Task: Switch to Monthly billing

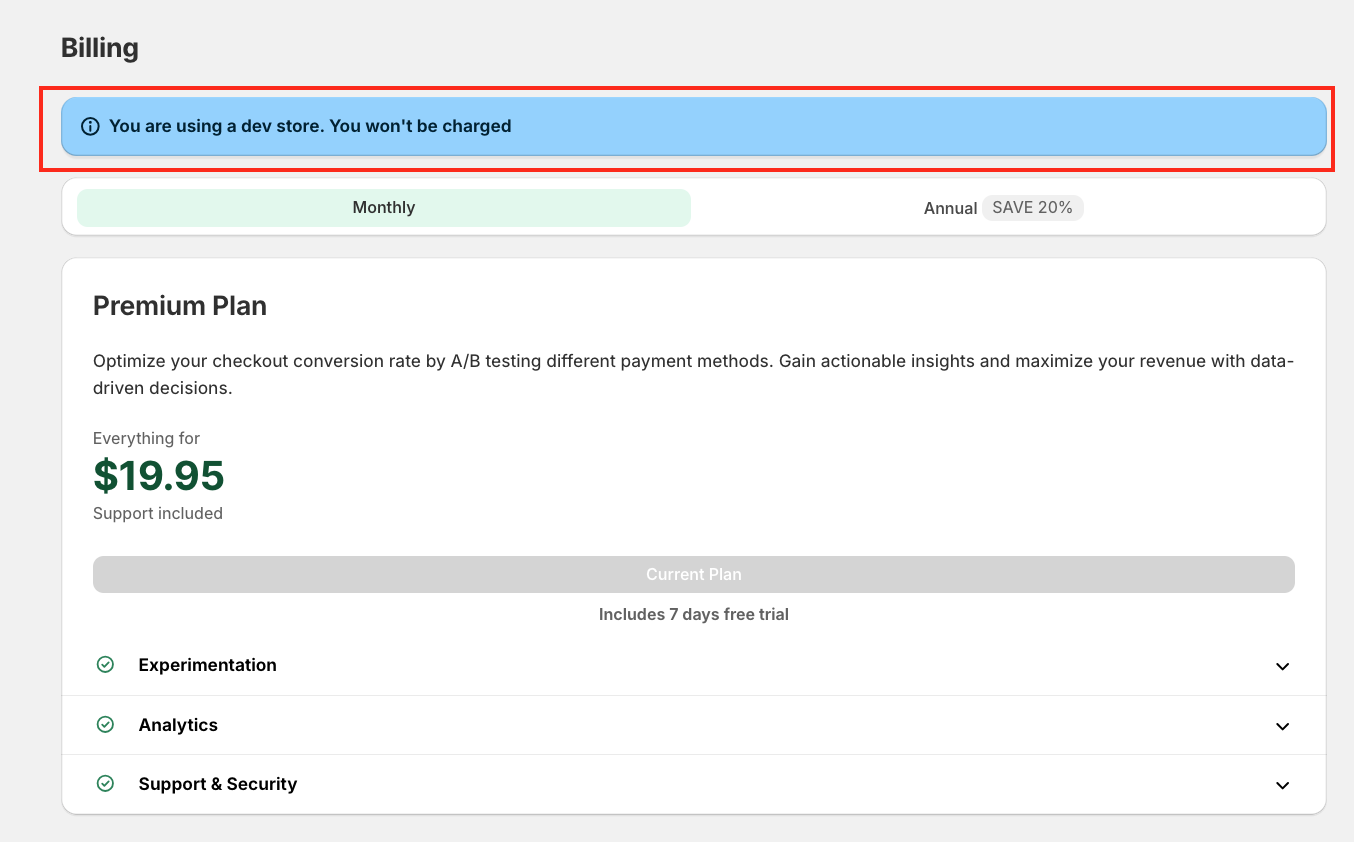Action: (x=383, y=208)
